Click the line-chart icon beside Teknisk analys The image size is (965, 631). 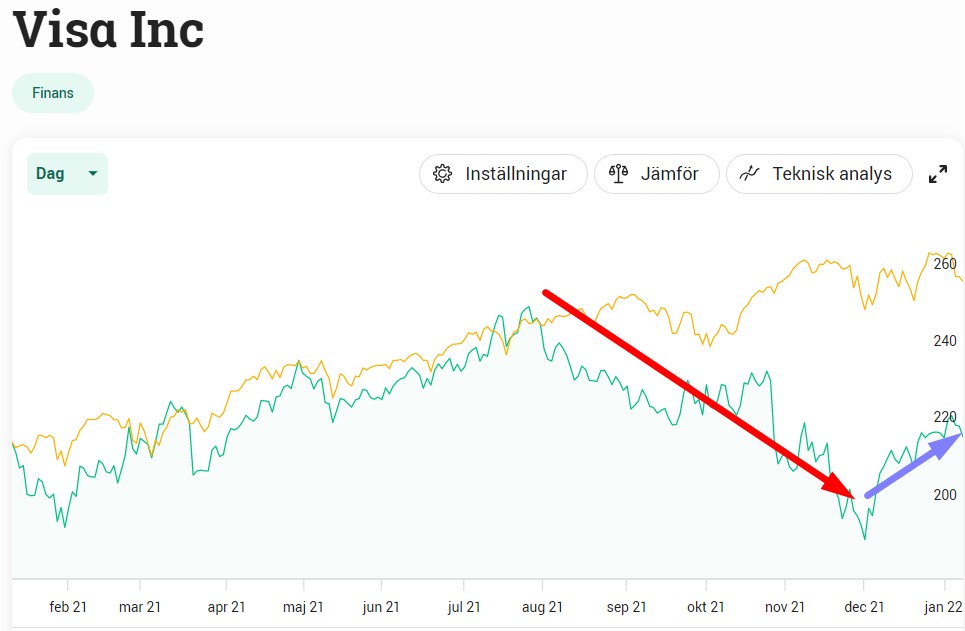pyautogui.click(x=749, y=174)
